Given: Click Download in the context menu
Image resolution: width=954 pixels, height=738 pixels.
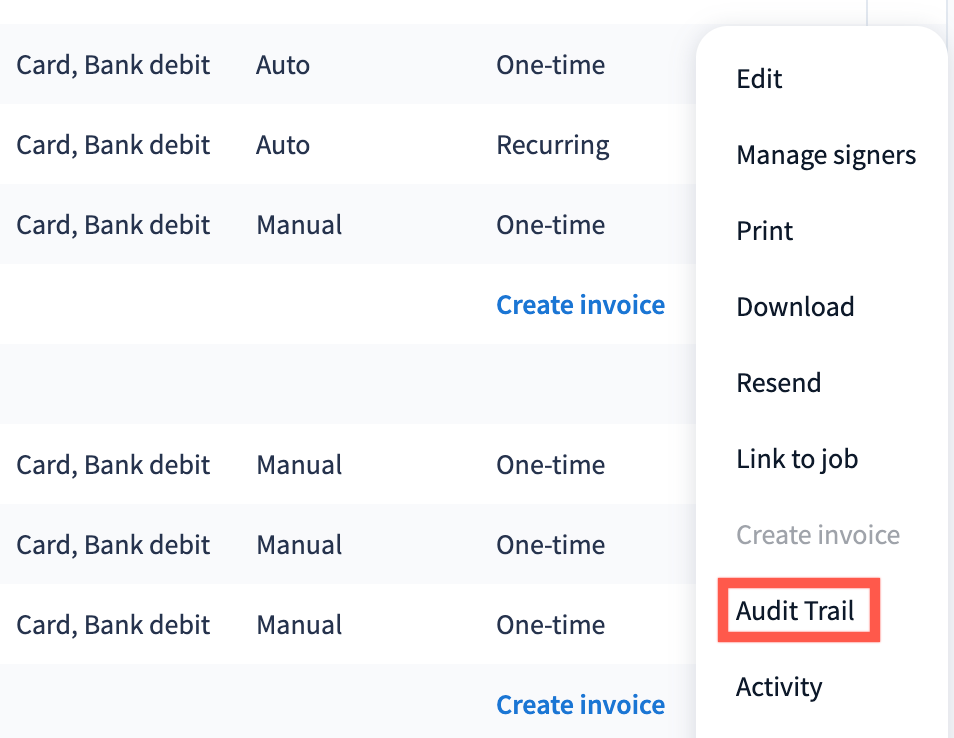Looking at the screenshot, I should (795, 307).
